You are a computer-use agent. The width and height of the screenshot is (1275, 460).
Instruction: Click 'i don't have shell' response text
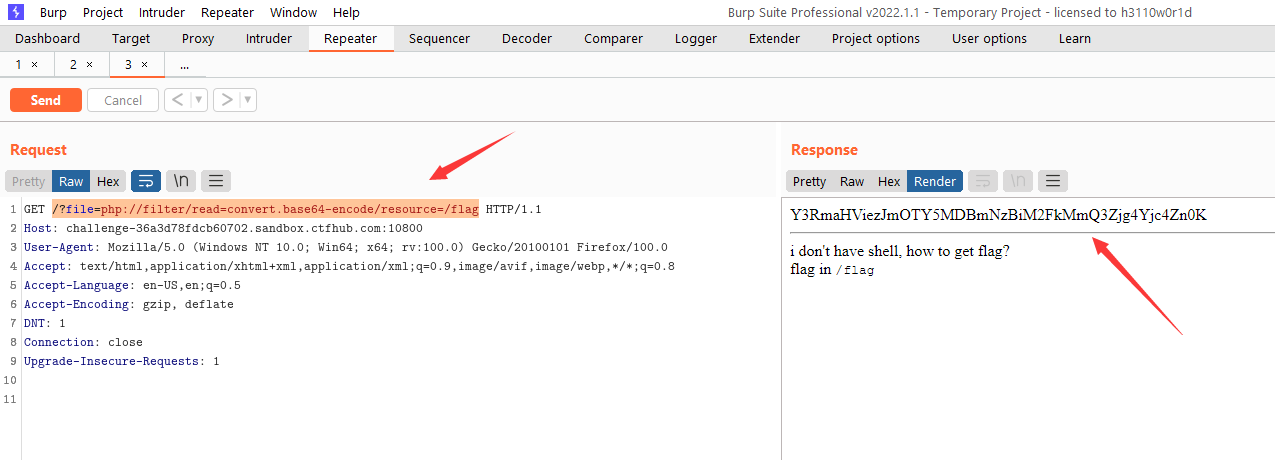[x=899, y=251]
